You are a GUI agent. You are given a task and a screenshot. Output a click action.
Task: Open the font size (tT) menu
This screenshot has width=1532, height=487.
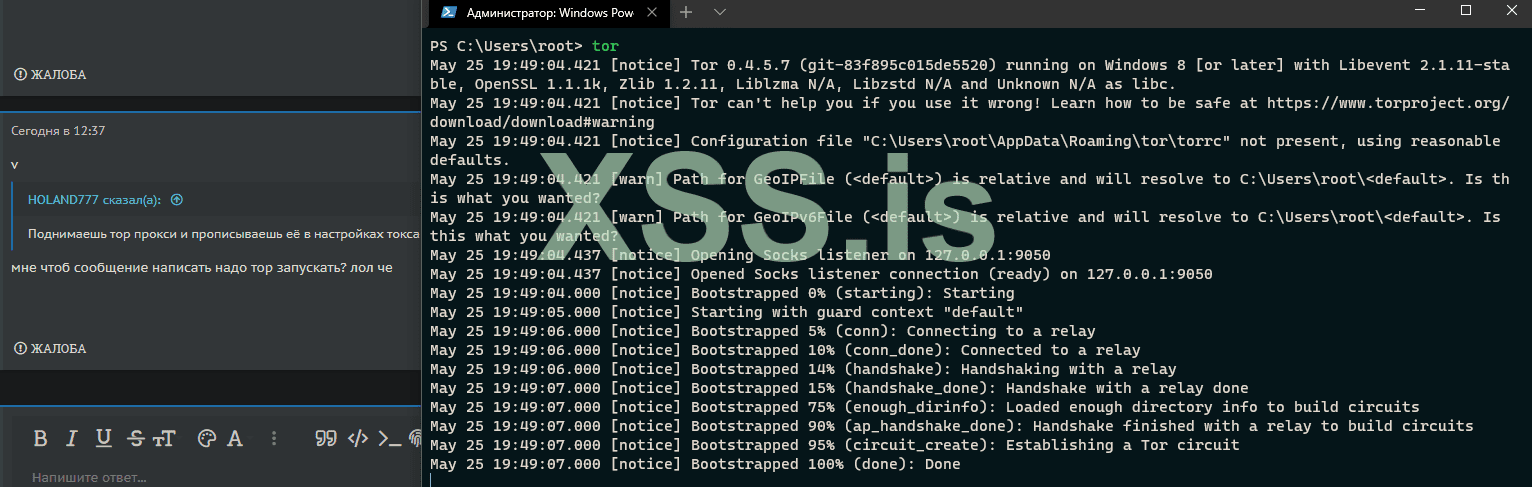click(x=164, y=438)
